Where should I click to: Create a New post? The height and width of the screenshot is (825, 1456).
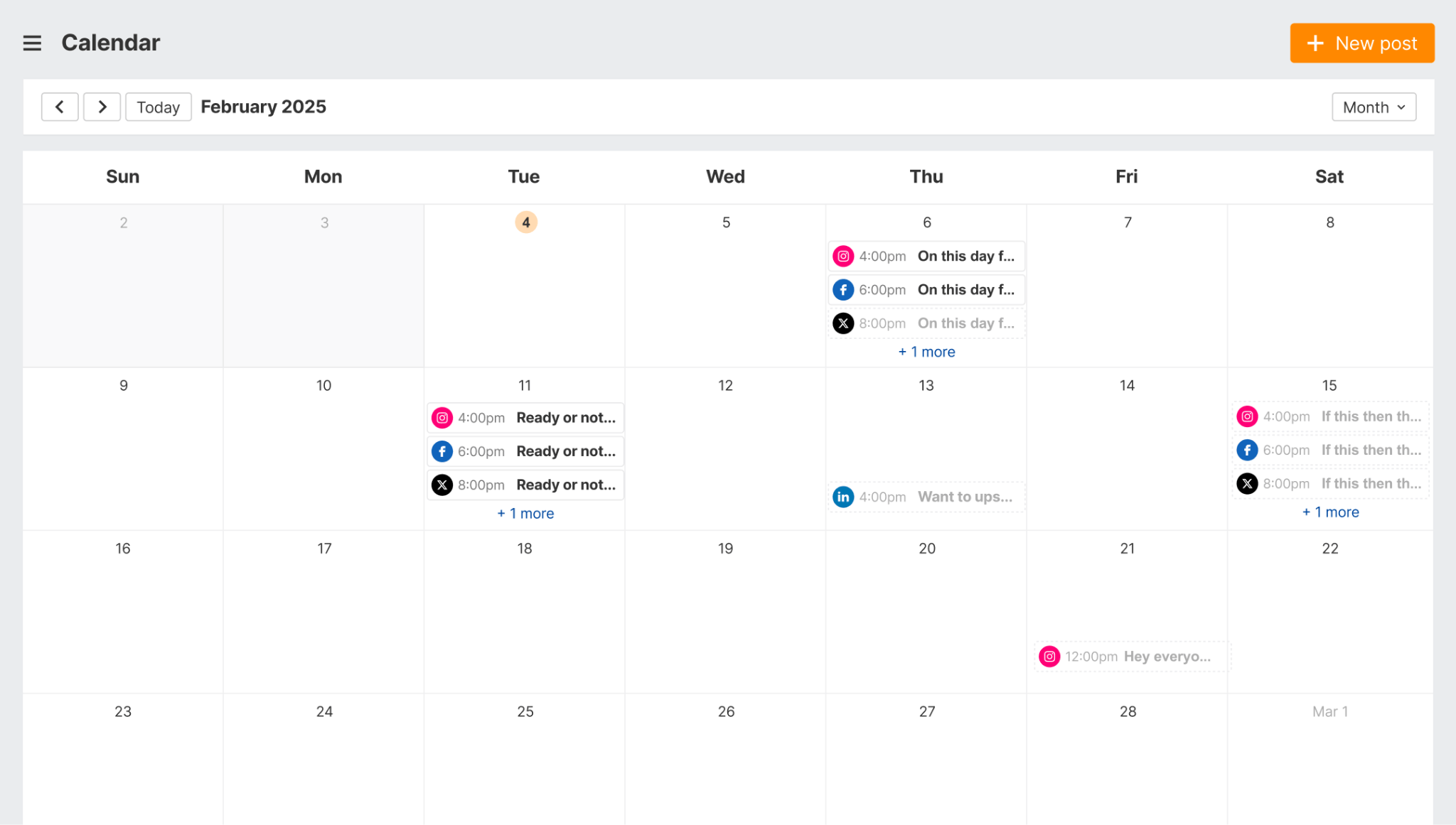[1361, 43]
